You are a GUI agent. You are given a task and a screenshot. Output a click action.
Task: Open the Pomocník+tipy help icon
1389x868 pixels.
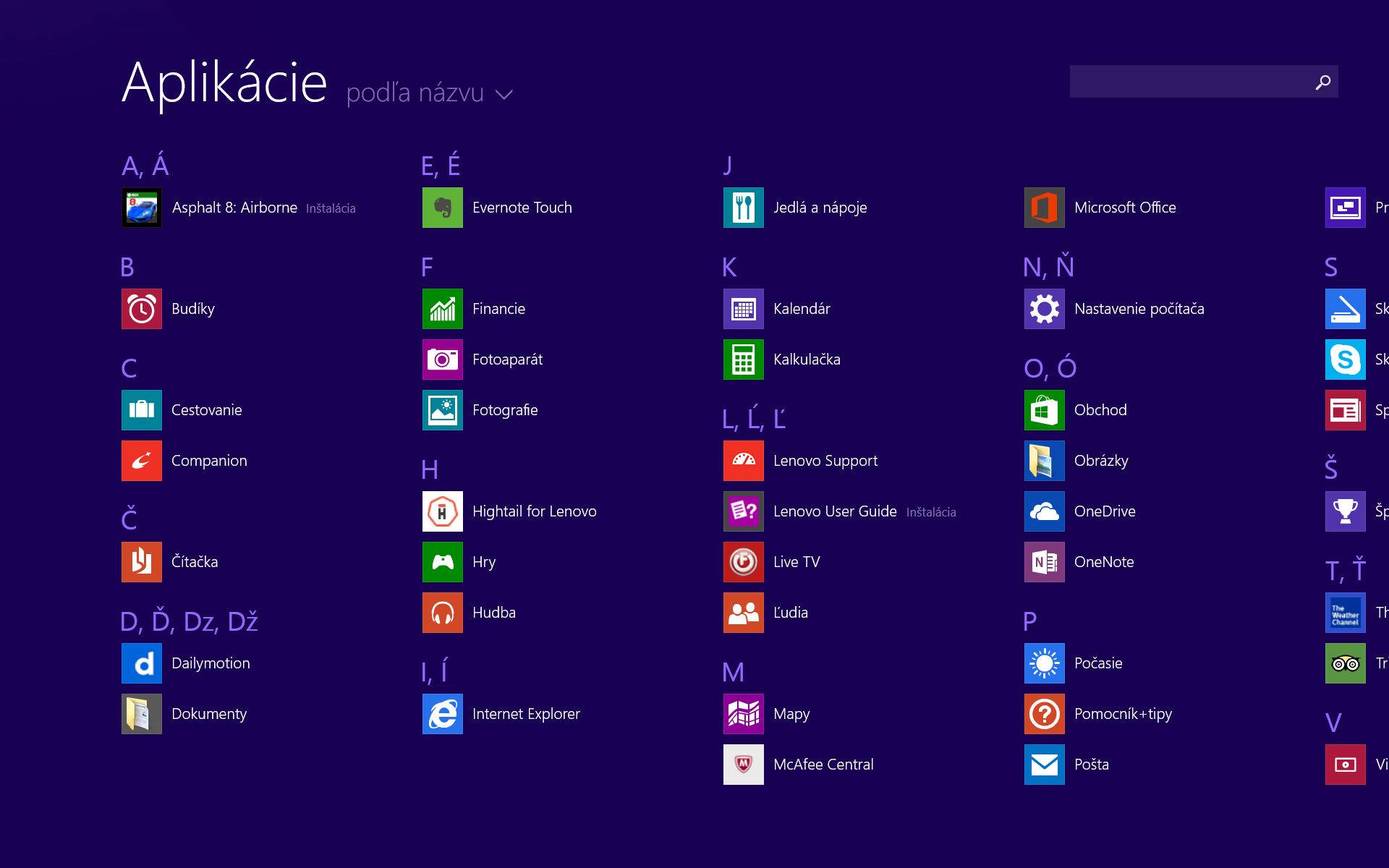tap(1044, 714)
